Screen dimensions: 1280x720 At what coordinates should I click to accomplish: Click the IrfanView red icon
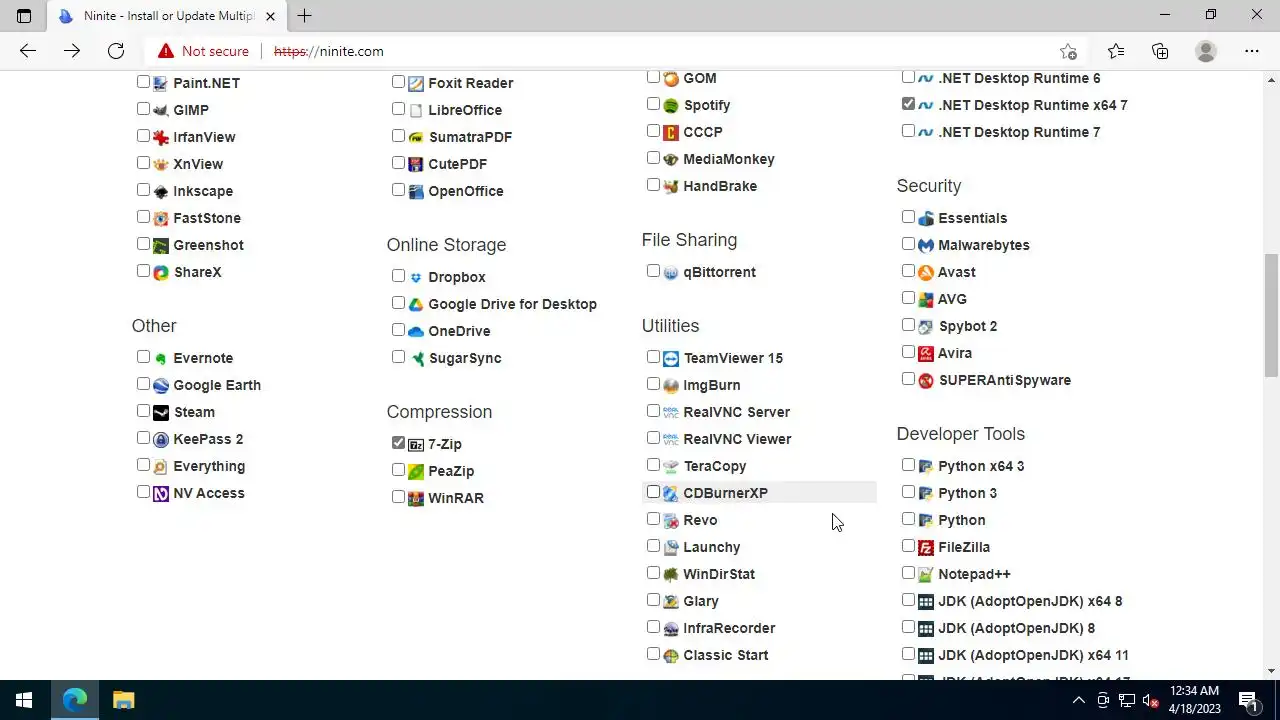click(x=160, y=137)
